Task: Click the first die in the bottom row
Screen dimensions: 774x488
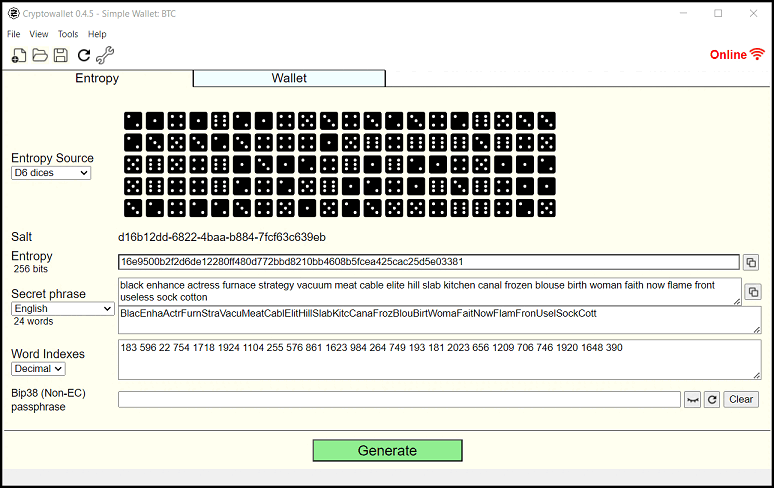Action: point(133,208)
